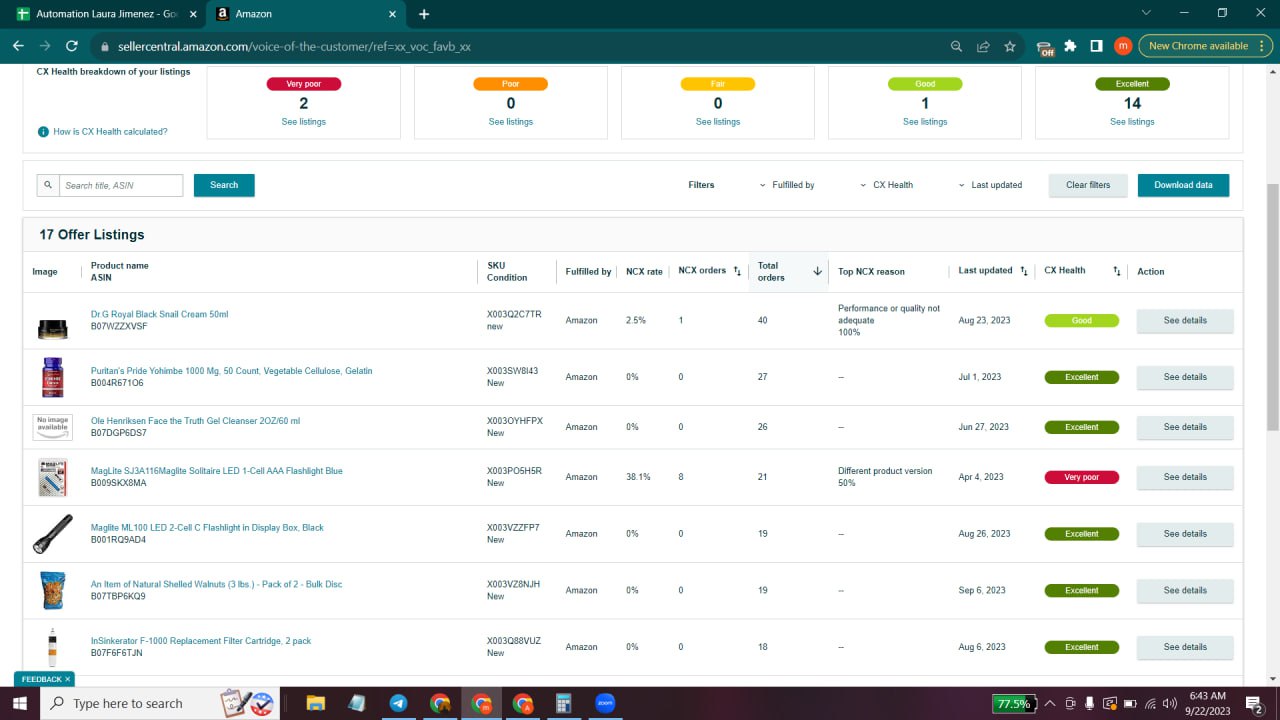See details for Puritan's Pride Yohimbe
Image resolution: width=1280 pixels, height=720 pixels.
click(1185, 377)
